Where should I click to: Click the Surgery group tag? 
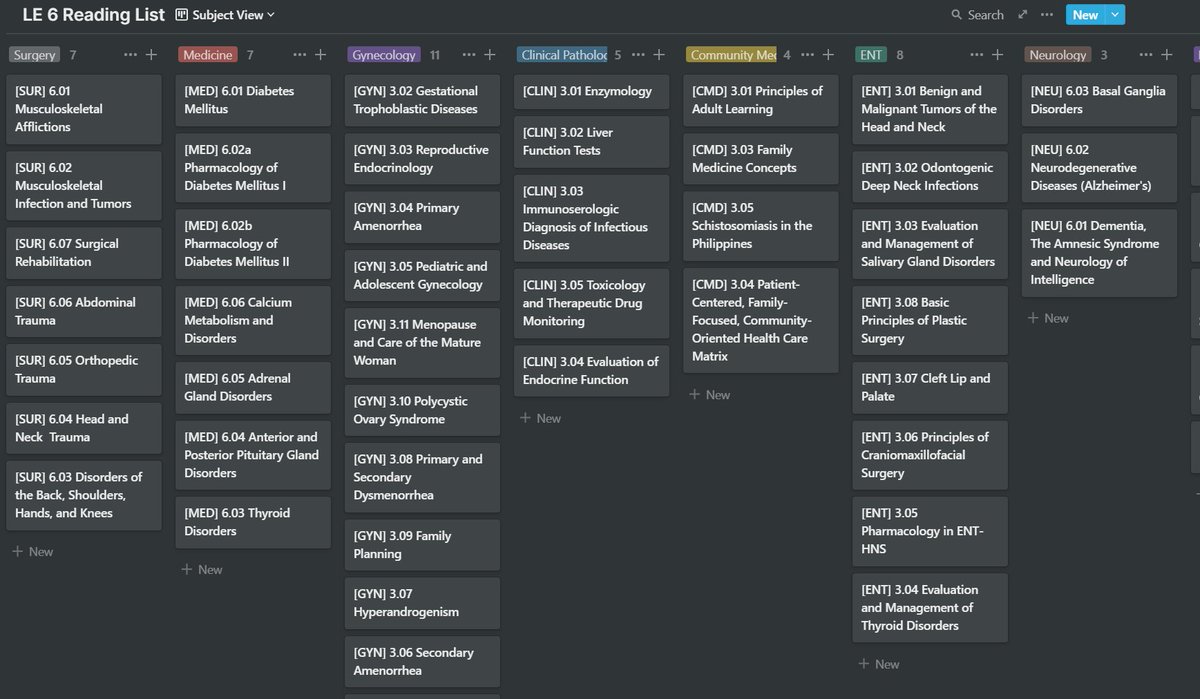[35, 55]
